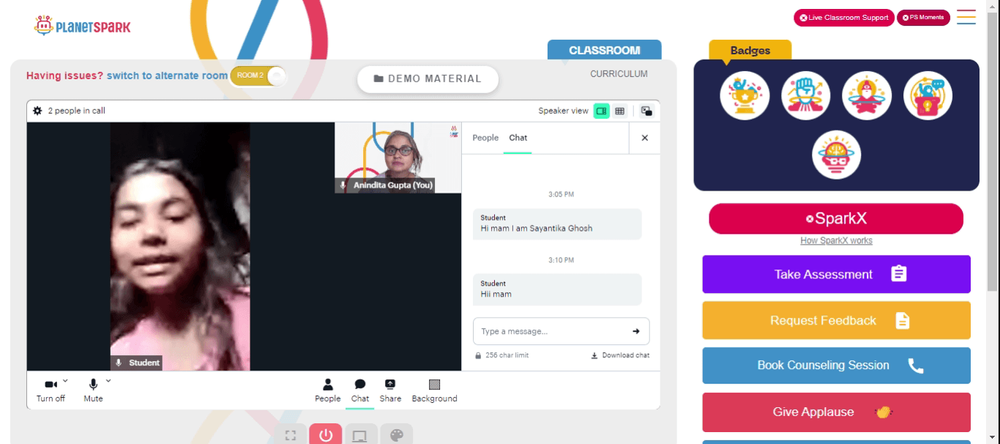Mute the microphone
The width and height of the screenshot is (1000, 444).
tap(93, 390)
